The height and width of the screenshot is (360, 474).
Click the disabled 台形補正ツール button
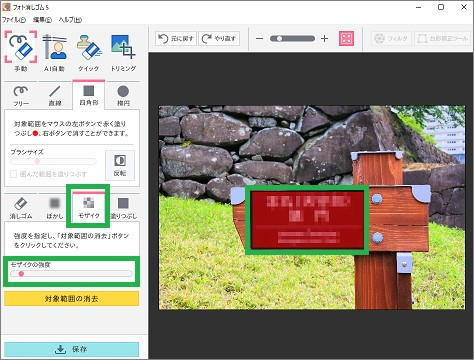tap(442, 39)
